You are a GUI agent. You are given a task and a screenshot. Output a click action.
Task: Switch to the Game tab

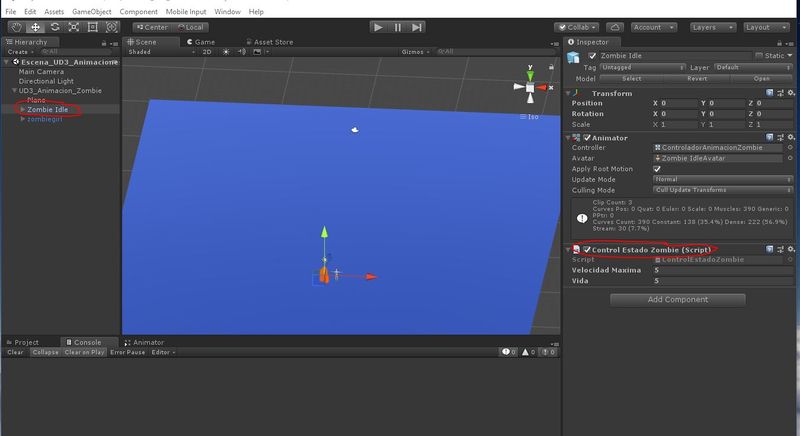(x=201, y=42)
